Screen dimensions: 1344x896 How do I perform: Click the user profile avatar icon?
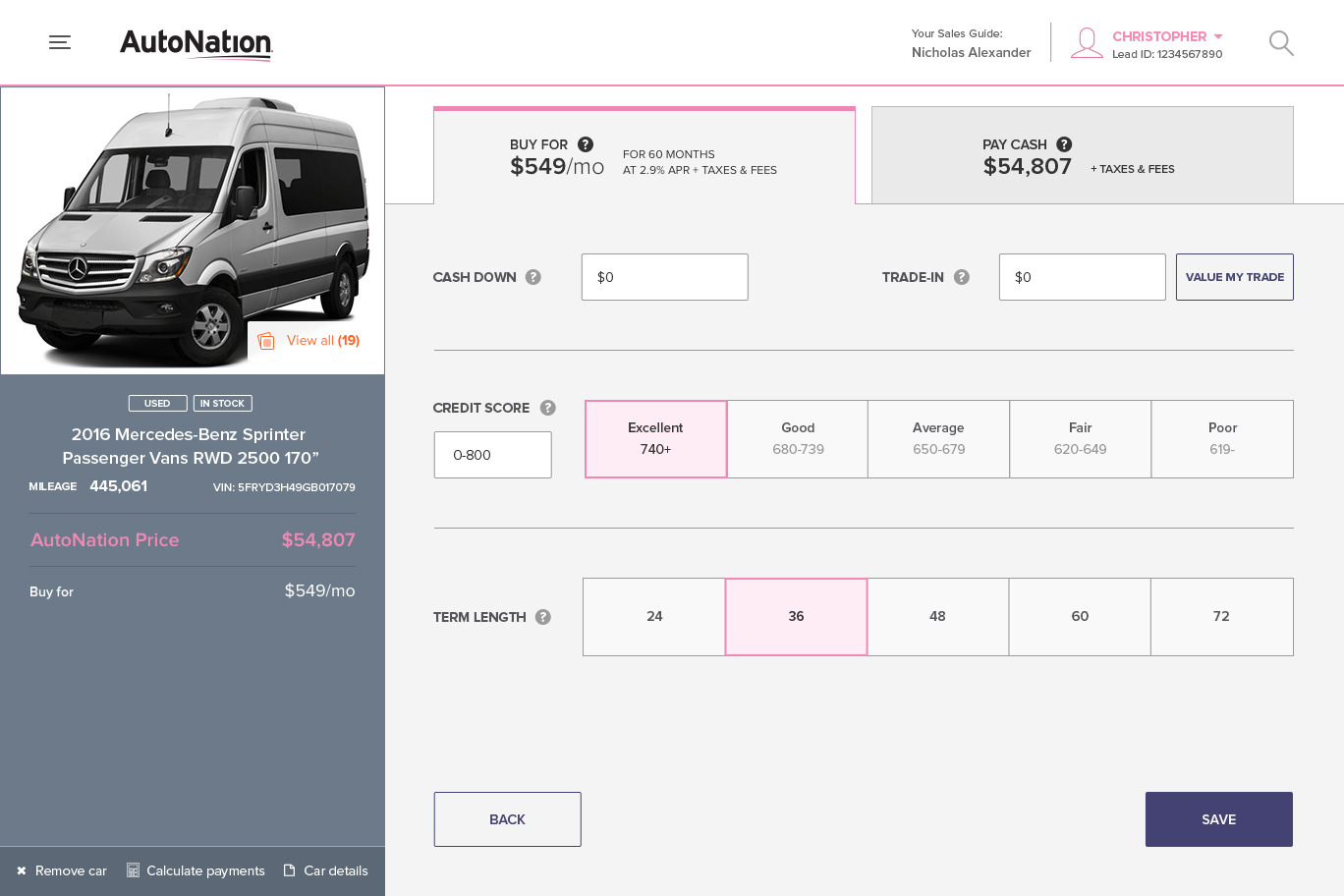1087,43
